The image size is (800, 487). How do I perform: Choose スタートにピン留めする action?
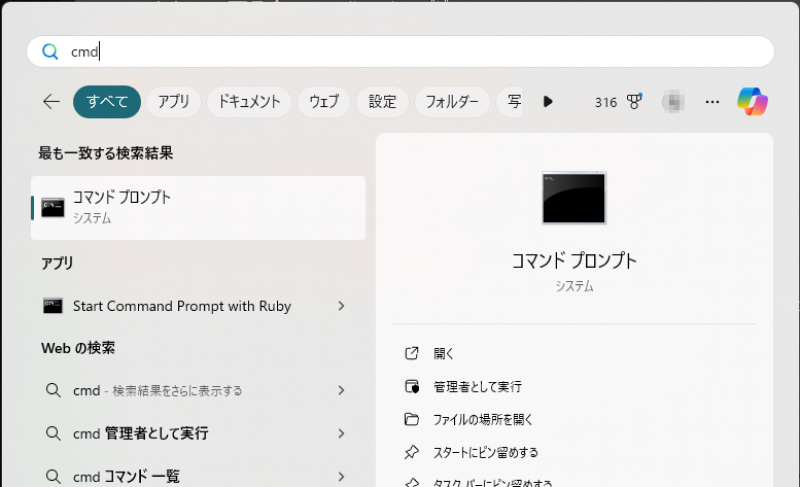point(485,452)
